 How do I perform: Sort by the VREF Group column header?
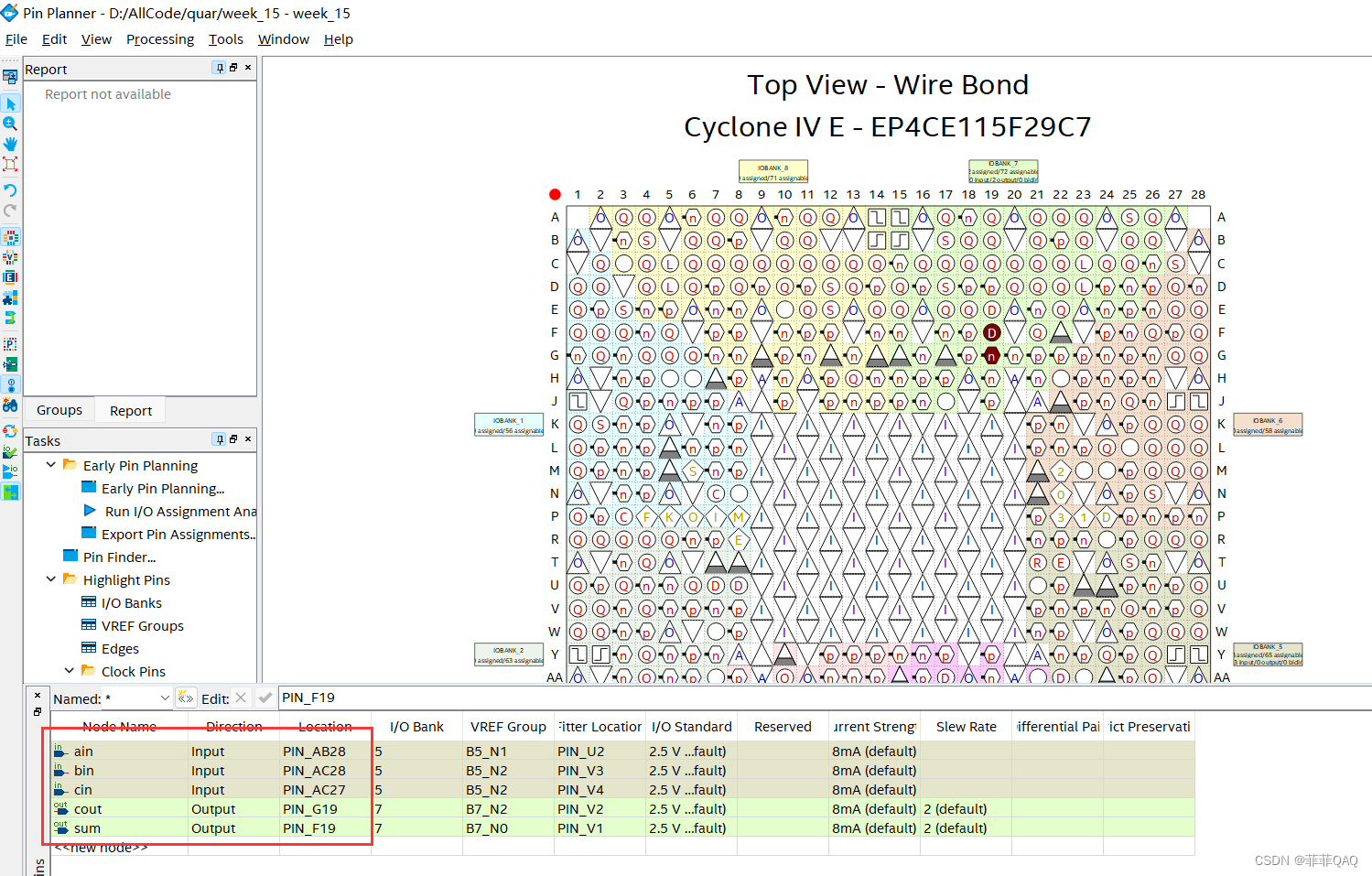(x=508, y=726)
